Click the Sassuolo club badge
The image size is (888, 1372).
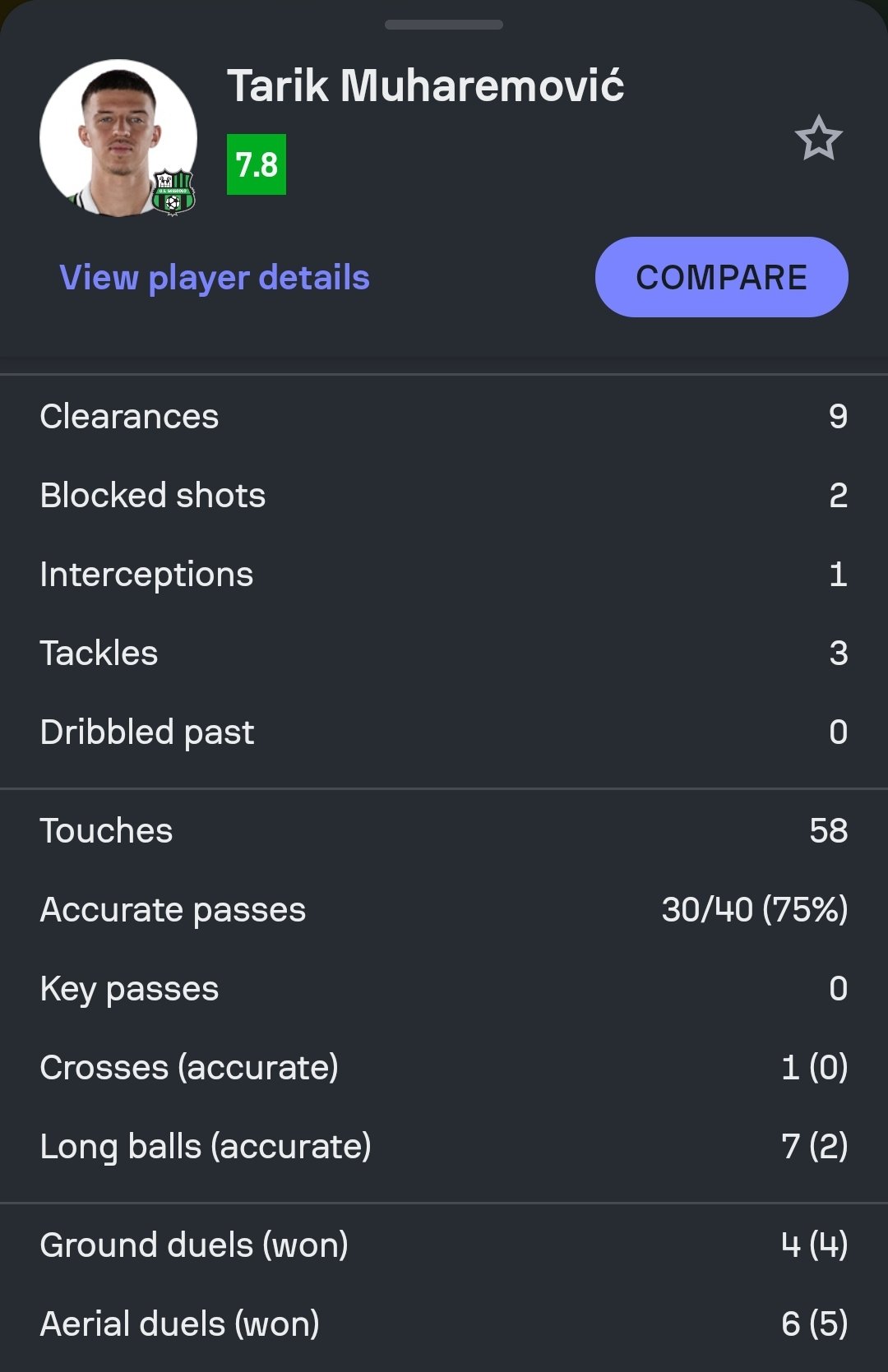coord(173,192)
